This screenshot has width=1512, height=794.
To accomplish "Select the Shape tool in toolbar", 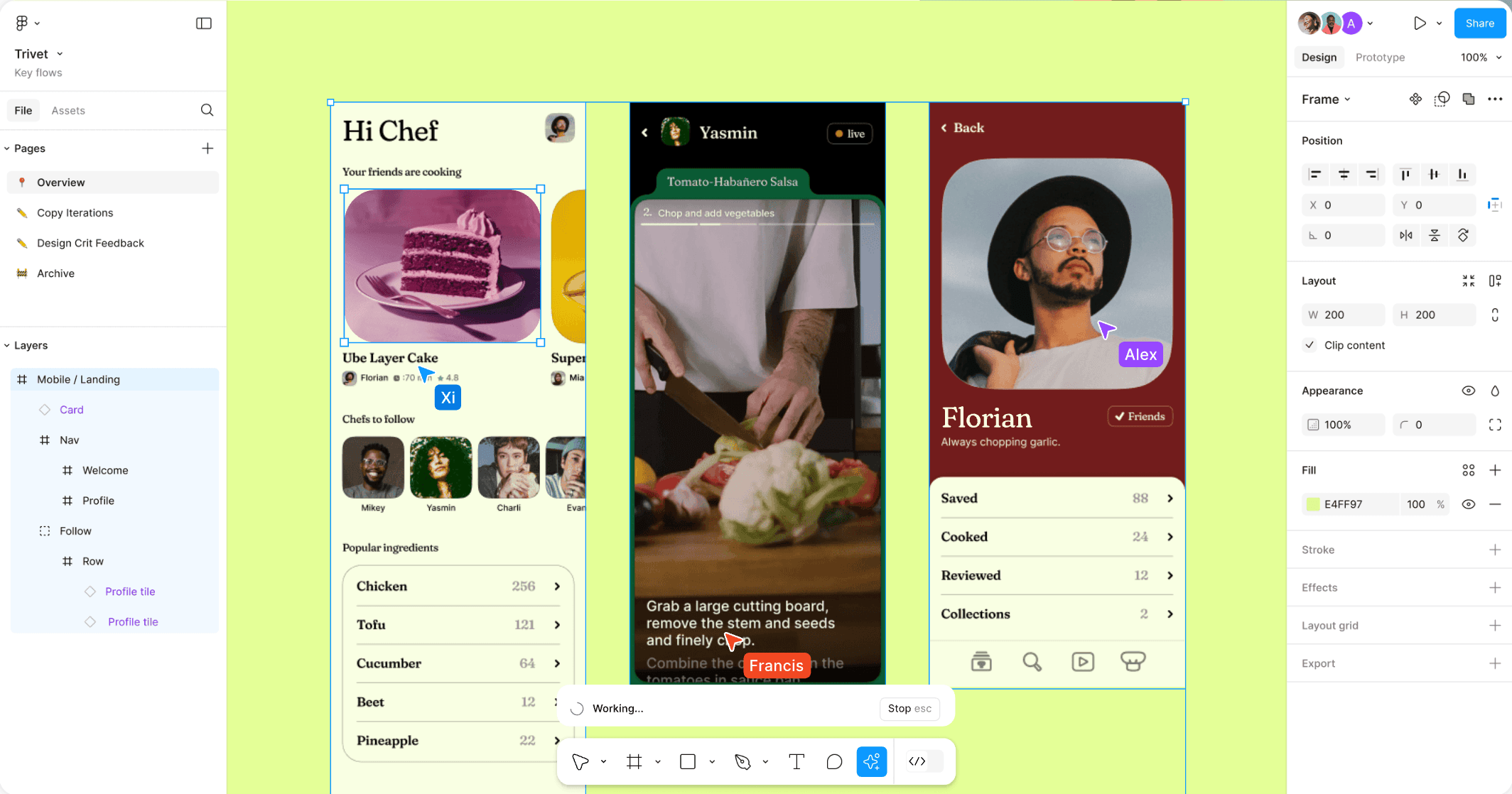I will point(688,762).
